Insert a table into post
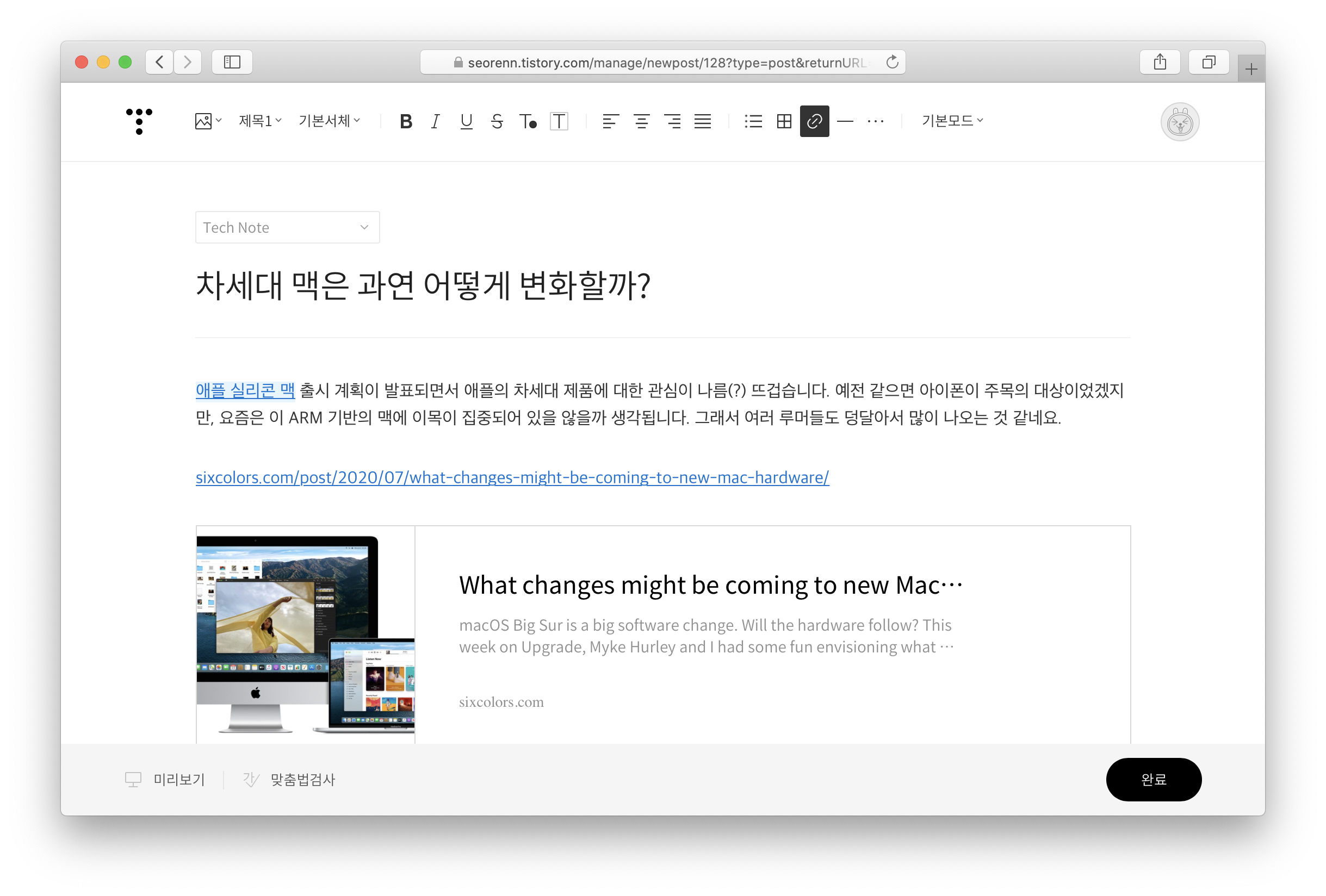This screenshot has height=896, width=1326. [784, 121]
